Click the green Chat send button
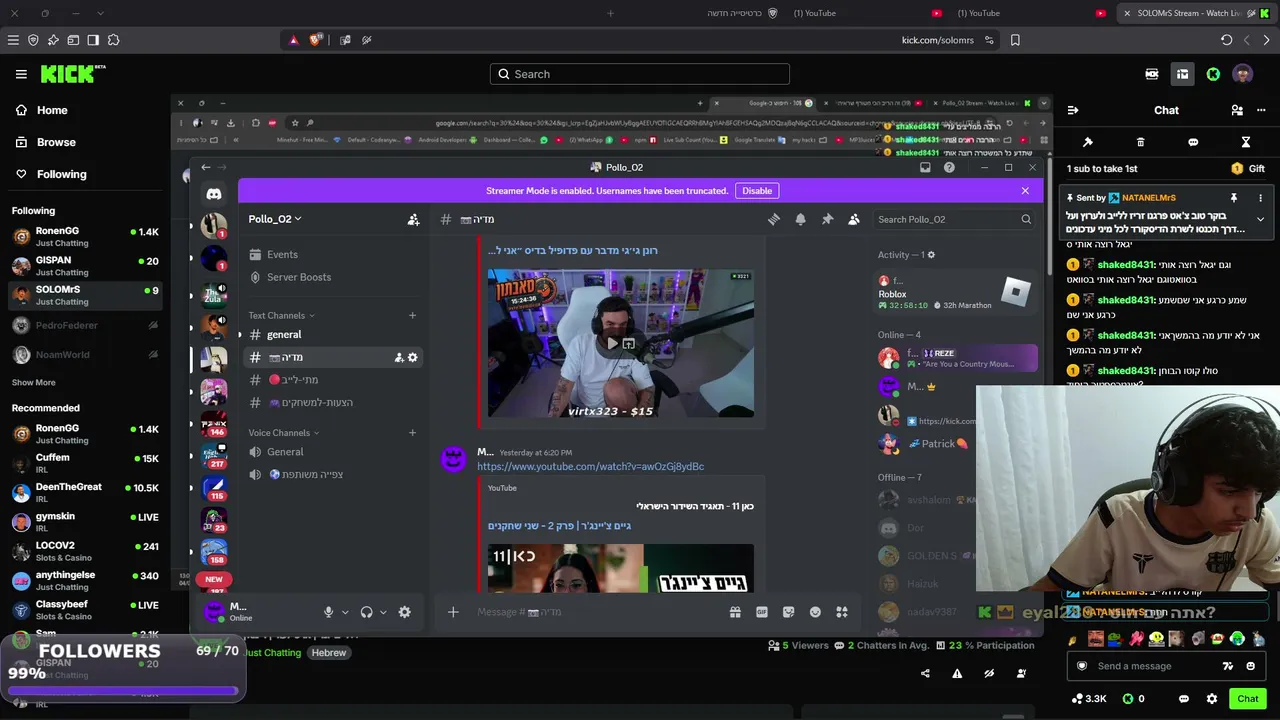The width and height of the screenshot is (1280, 720). point(1248,699)
